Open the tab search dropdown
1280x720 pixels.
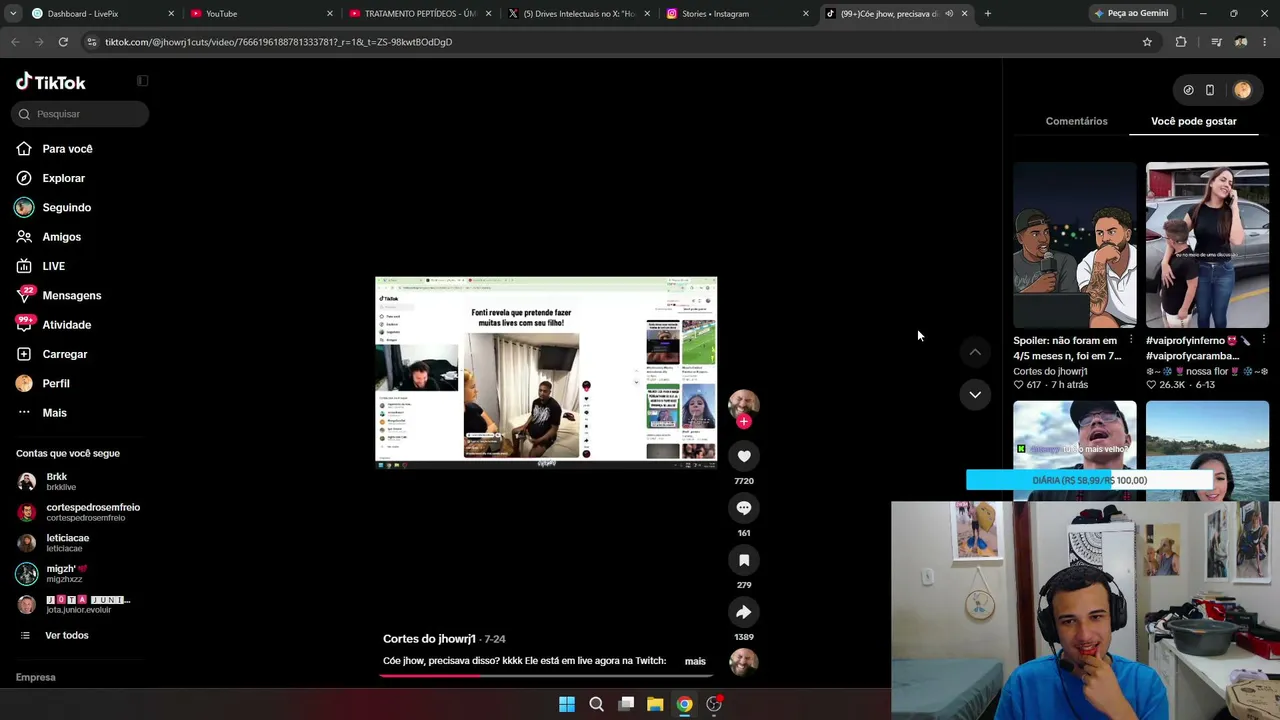(13, 14)
